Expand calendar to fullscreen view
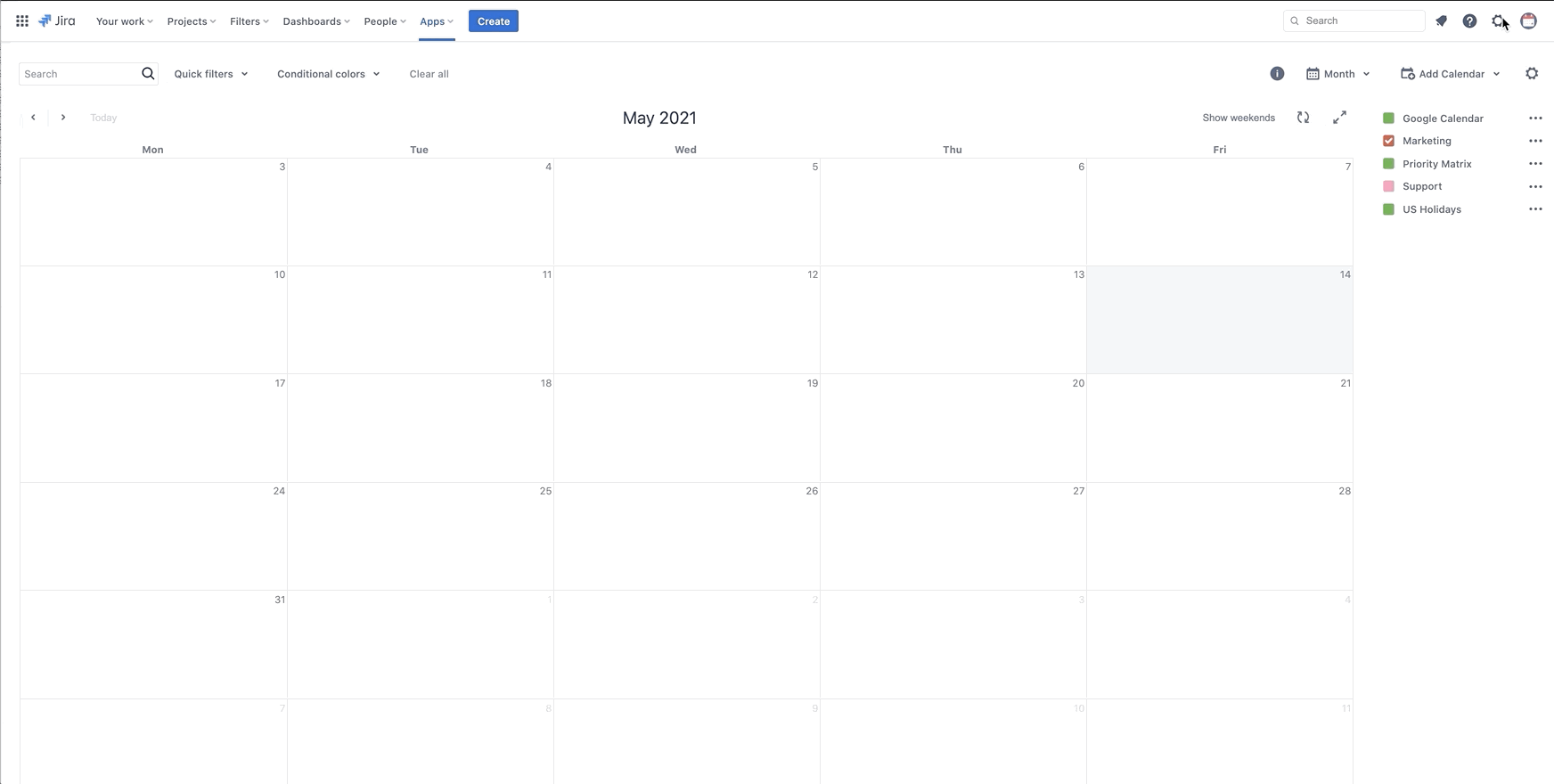The height and width of the screenshot is (784, 1554). 1339,118
